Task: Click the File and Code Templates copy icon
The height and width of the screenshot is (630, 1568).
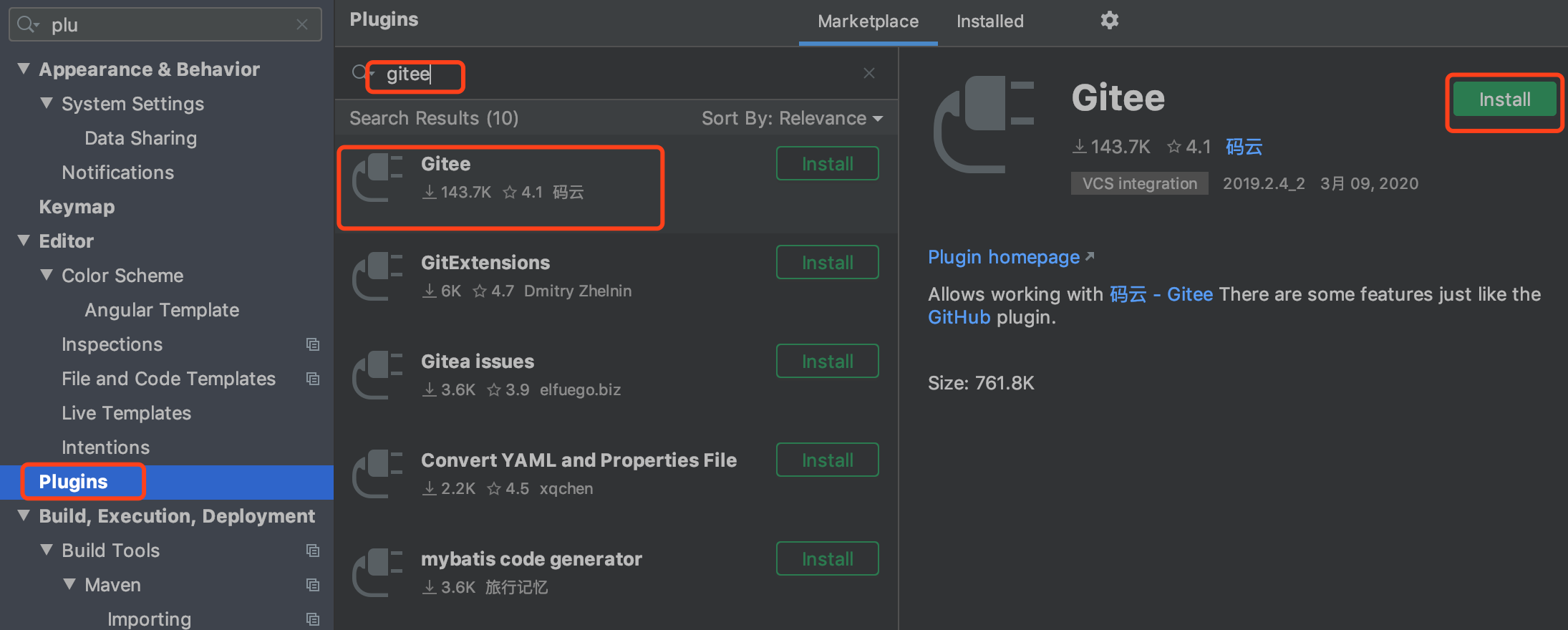Action: (313, 379)
